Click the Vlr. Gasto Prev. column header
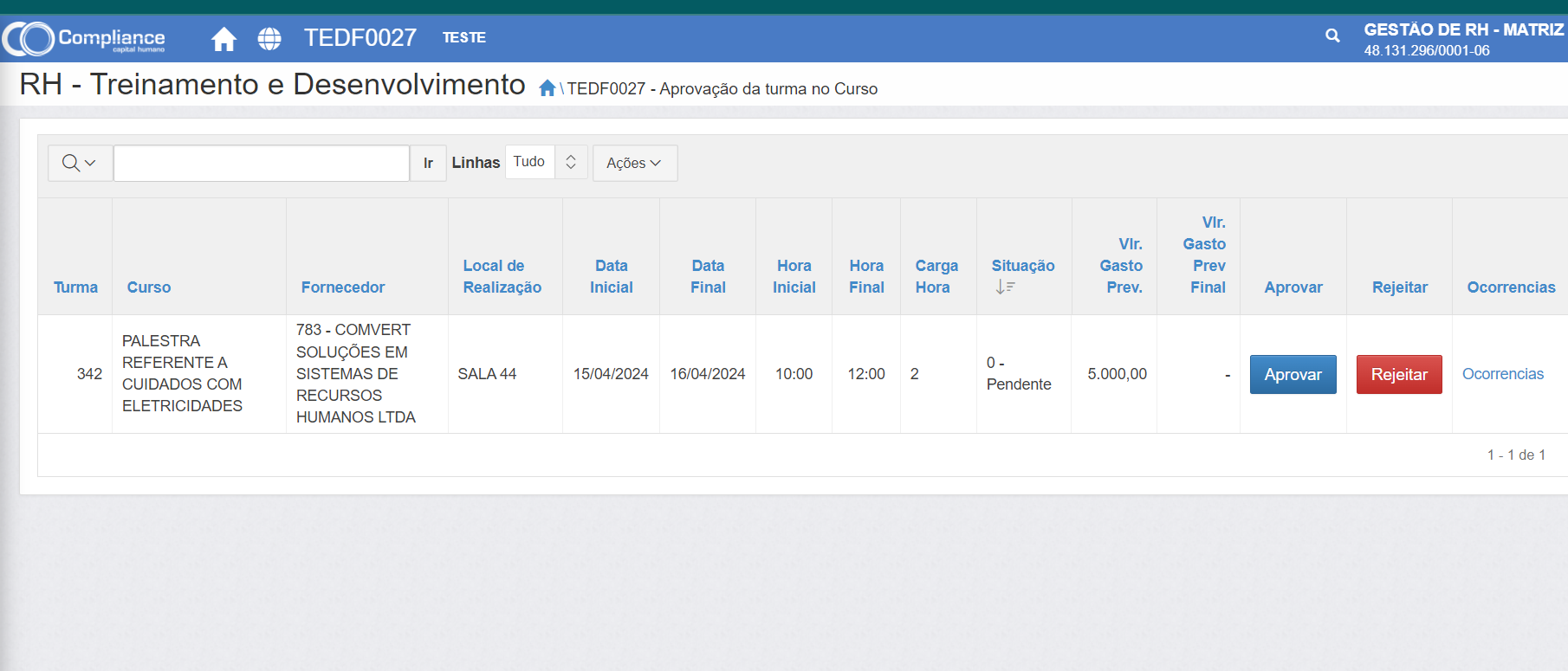The image size is (1568, 671). [x=1121, y=266]
